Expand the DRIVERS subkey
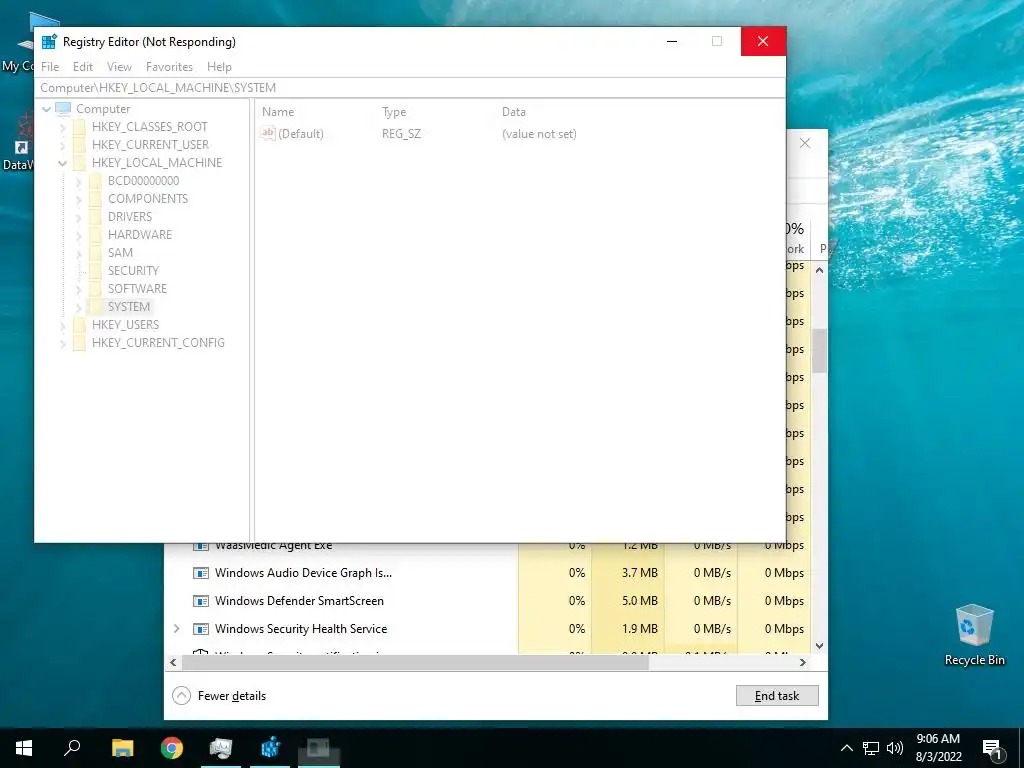1024x768 pixels. 78,217
